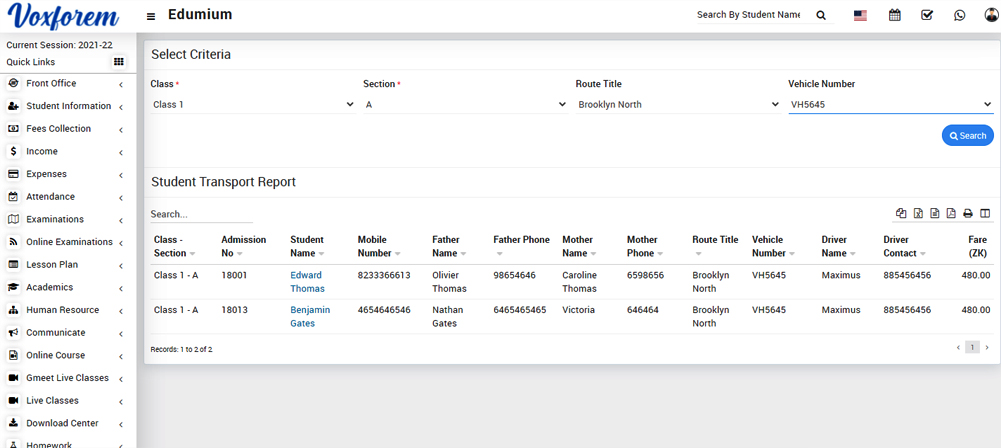Open the Route Title dropdown

click(x=677, y=104)
